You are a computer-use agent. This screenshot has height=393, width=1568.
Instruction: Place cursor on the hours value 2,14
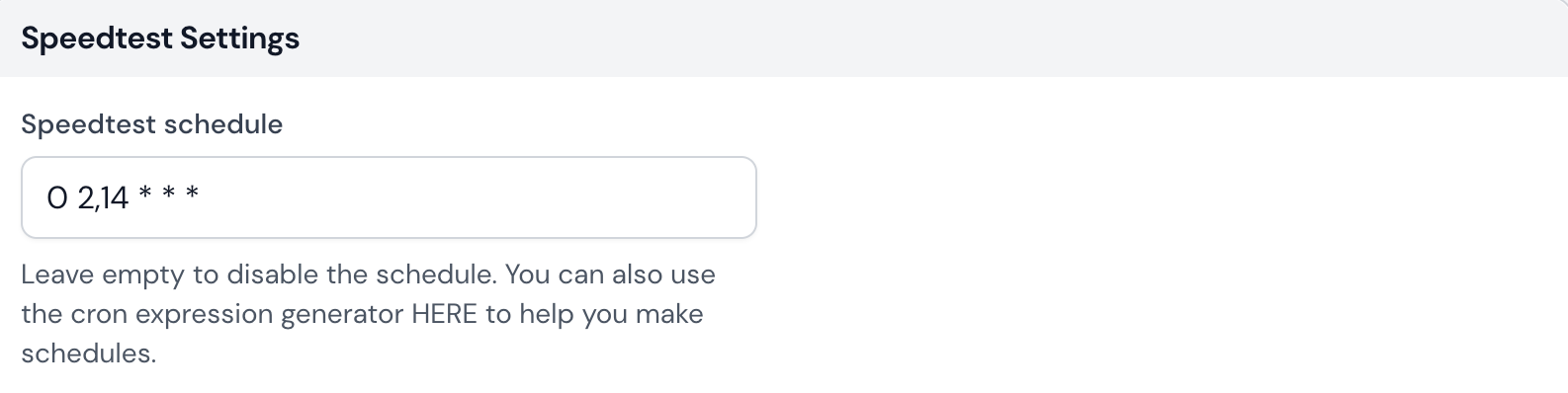point(103,198)
